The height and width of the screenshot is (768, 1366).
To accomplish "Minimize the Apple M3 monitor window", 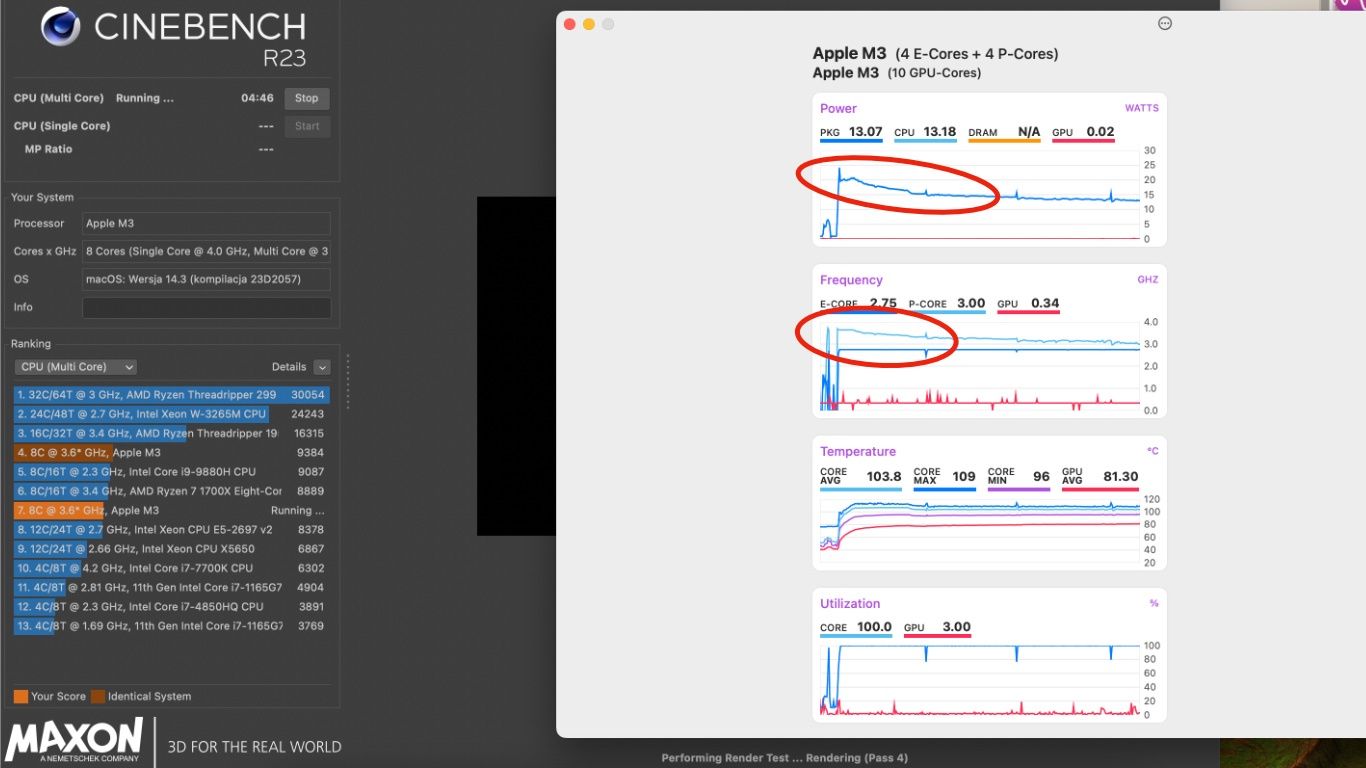I will pyautogui.click(x=589, y=24).
